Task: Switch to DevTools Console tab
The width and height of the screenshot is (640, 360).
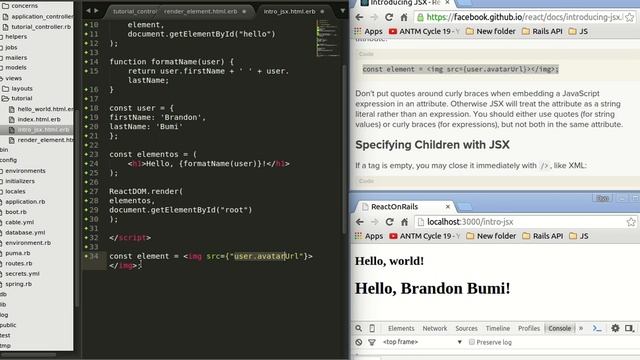Action: coord(560,328)
